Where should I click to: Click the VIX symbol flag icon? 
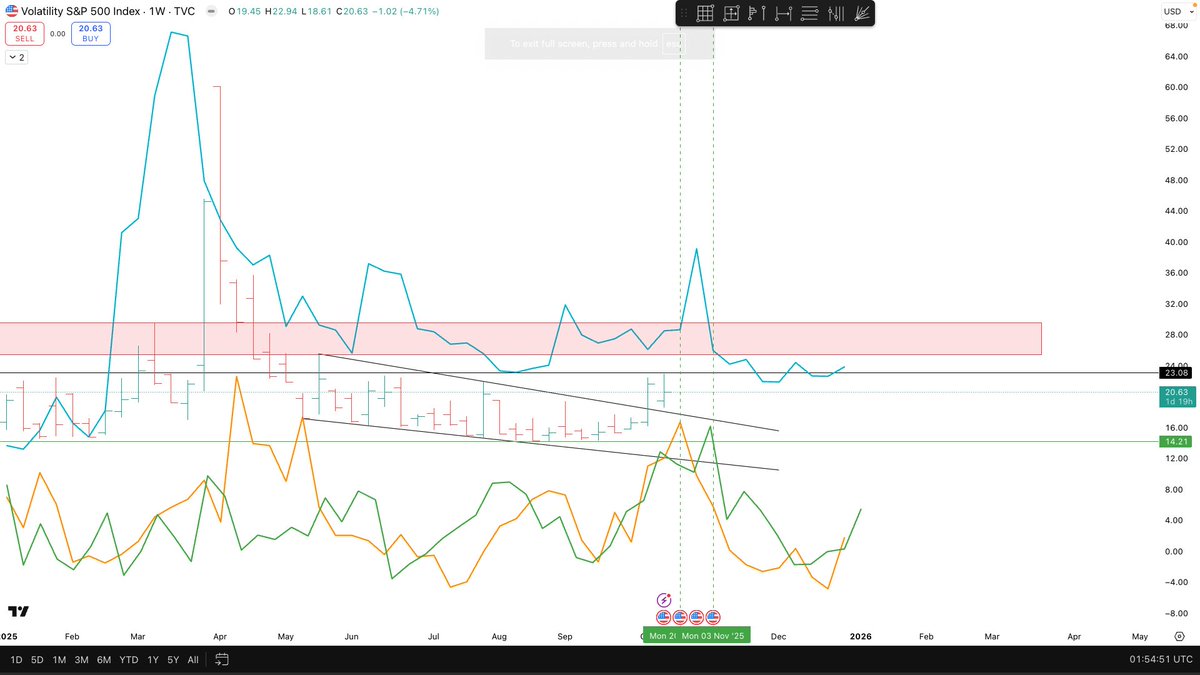click(11, 10)
